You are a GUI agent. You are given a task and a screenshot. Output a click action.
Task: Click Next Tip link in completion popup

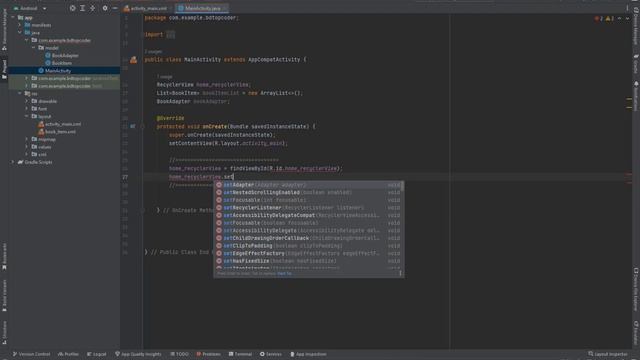click(x=284, y=274)
